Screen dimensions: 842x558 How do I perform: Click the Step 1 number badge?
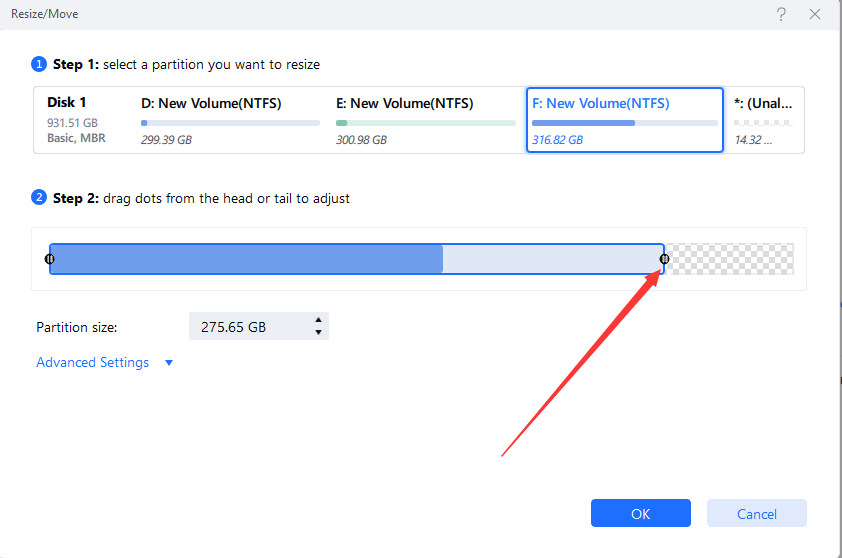pos(40,64)
